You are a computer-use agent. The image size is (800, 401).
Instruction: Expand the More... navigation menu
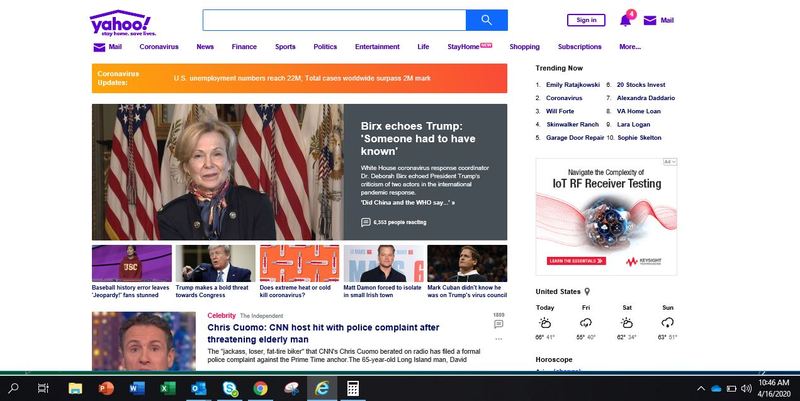click(x=630, y=46)
